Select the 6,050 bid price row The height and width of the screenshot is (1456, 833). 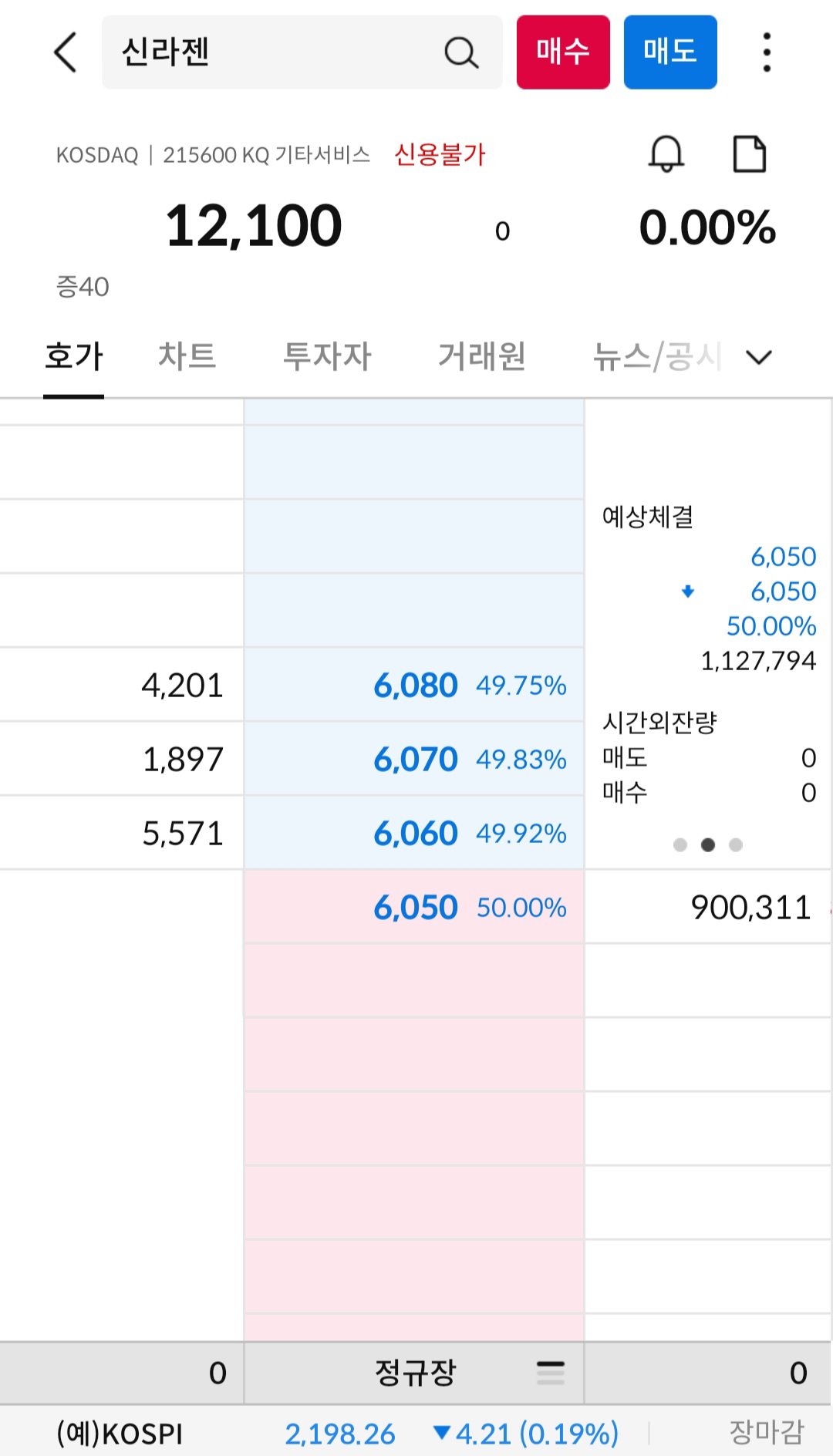(414, 907)
